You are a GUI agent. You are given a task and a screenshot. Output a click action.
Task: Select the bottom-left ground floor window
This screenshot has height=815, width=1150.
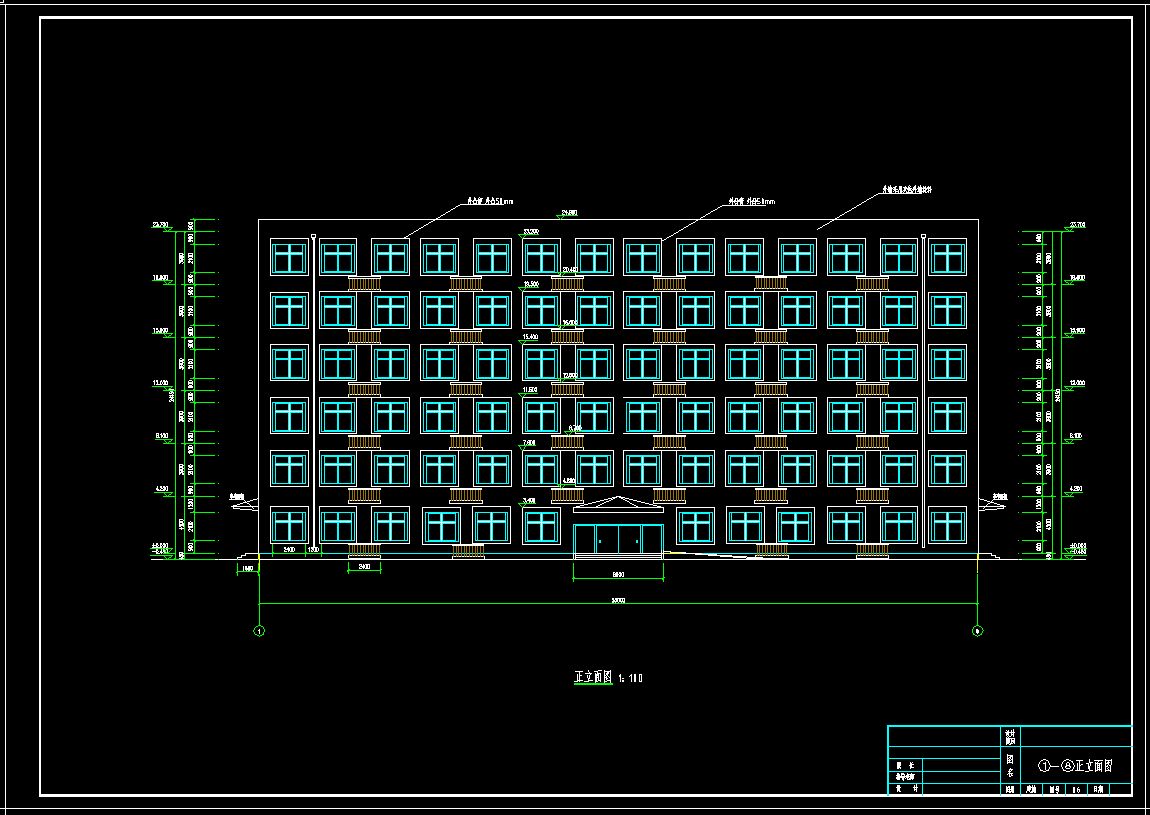pyautogui.click(x=289, y=525)
